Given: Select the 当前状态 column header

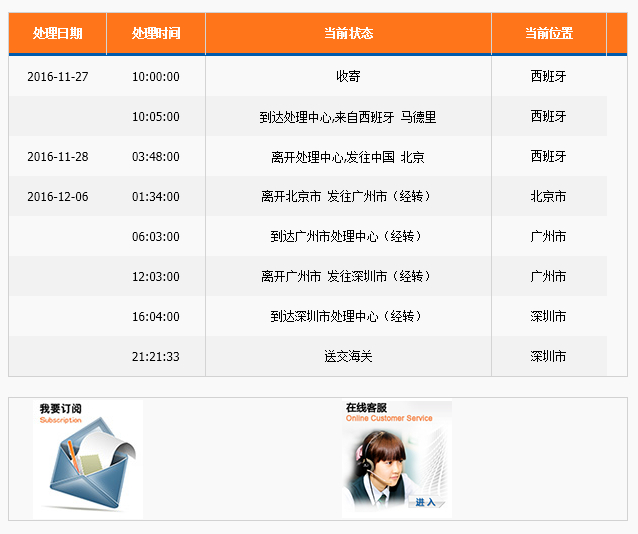Looking at the screenshot, I should pos(348,33).
